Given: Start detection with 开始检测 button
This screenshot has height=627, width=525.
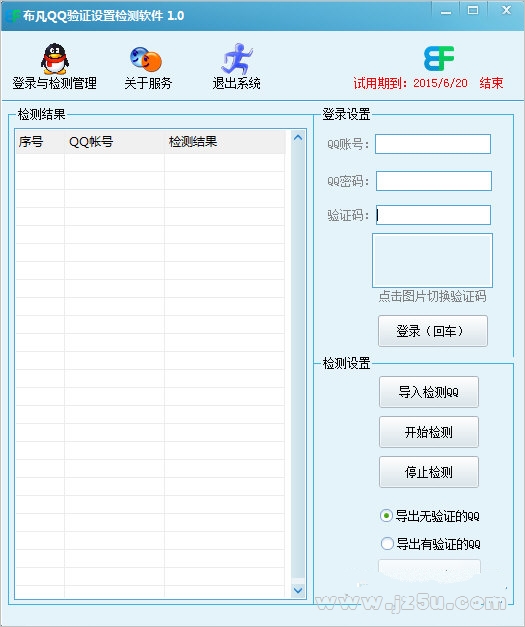Looking at the screenshot, I should (429, 432).
